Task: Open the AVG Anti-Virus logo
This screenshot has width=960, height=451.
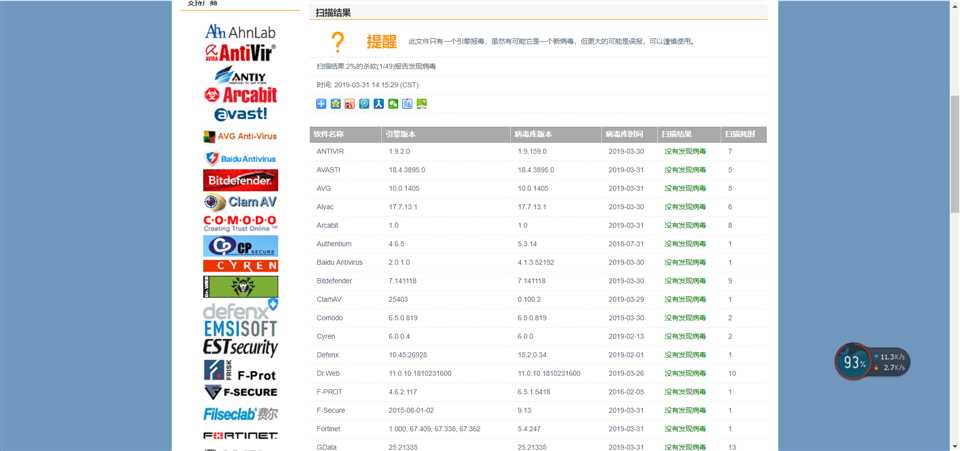Action: (x=241, y=136)
